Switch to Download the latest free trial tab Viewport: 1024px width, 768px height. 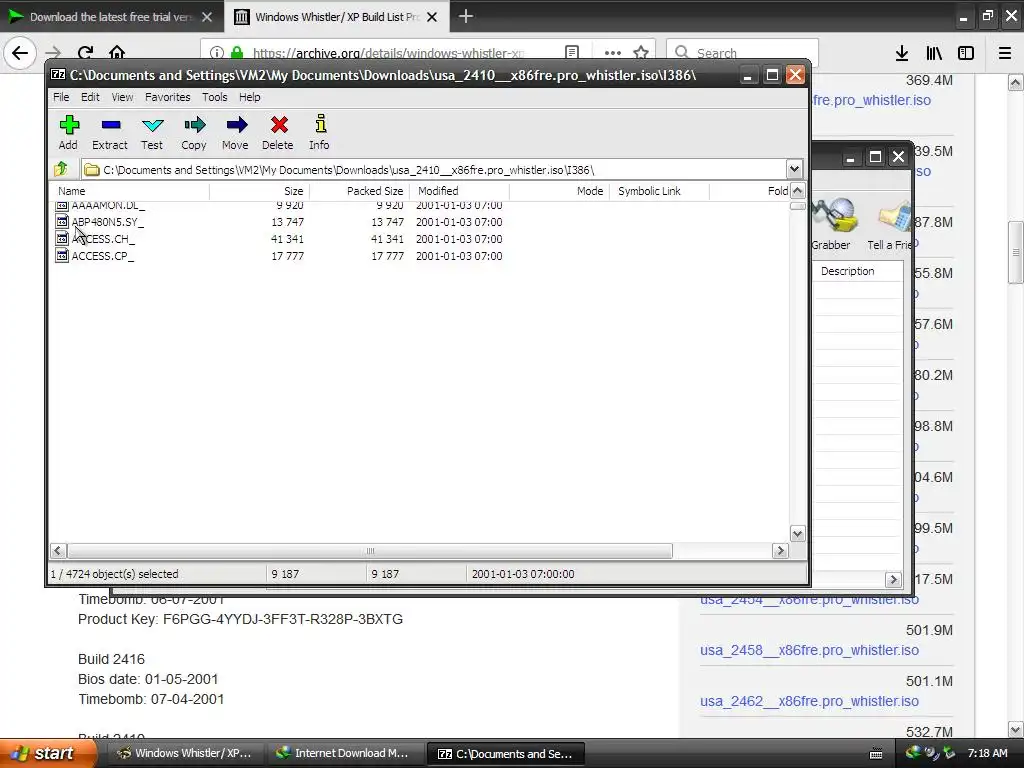click(x=111, y=16)
